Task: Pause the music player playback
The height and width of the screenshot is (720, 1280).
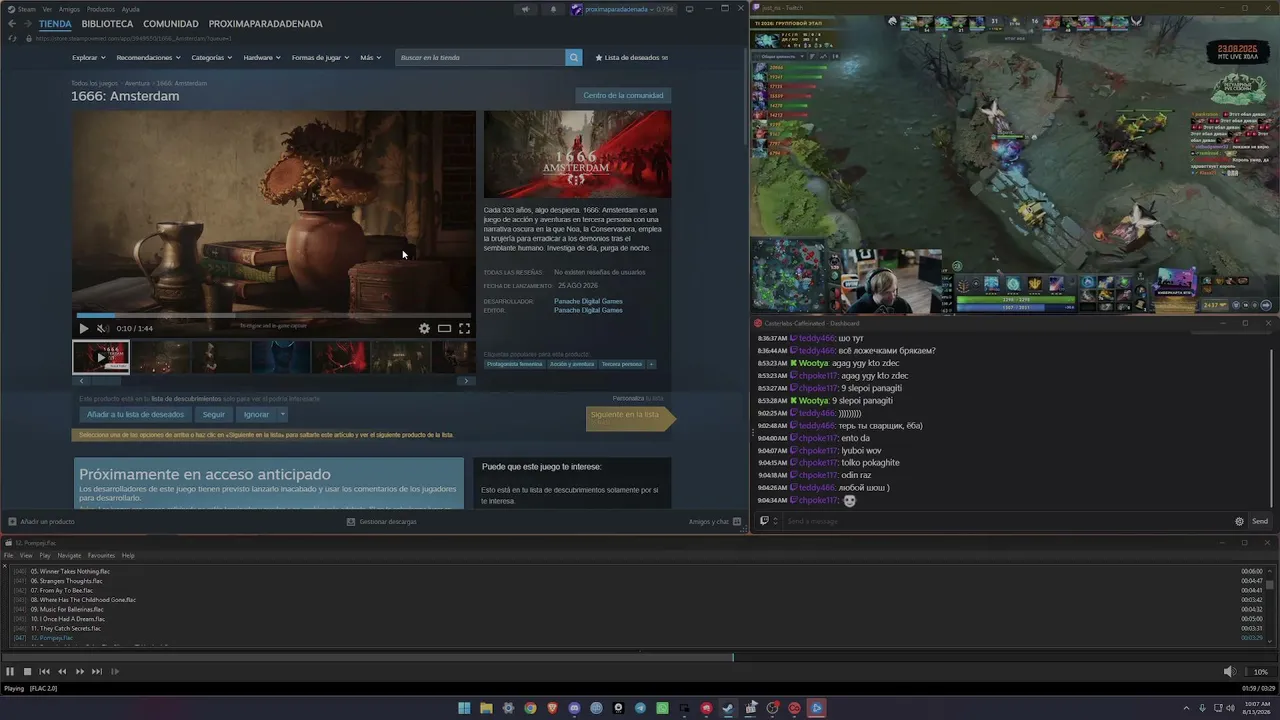Action: (10, 672)
